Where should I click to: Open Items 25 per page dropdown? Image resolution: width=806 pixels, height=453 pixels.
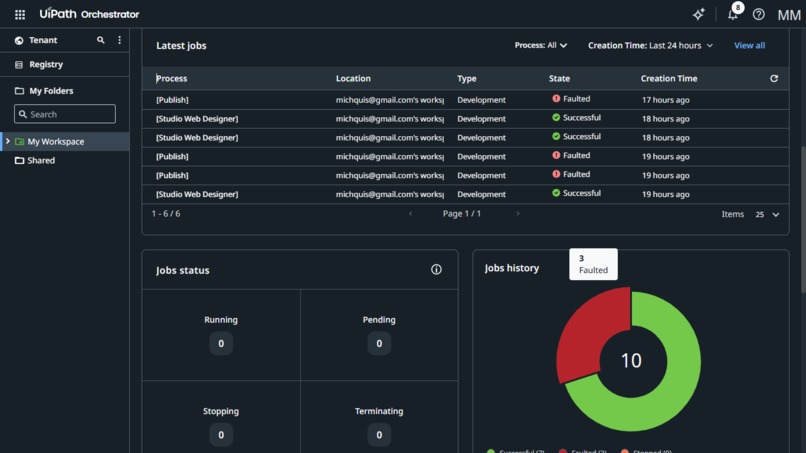(x=767, y=214)
